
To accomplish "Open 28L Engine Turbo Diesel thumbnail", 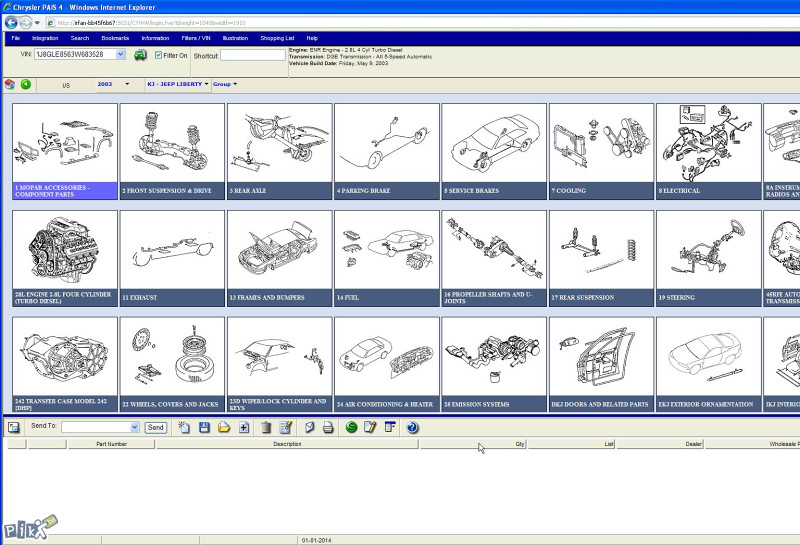I will click(65, 258).
